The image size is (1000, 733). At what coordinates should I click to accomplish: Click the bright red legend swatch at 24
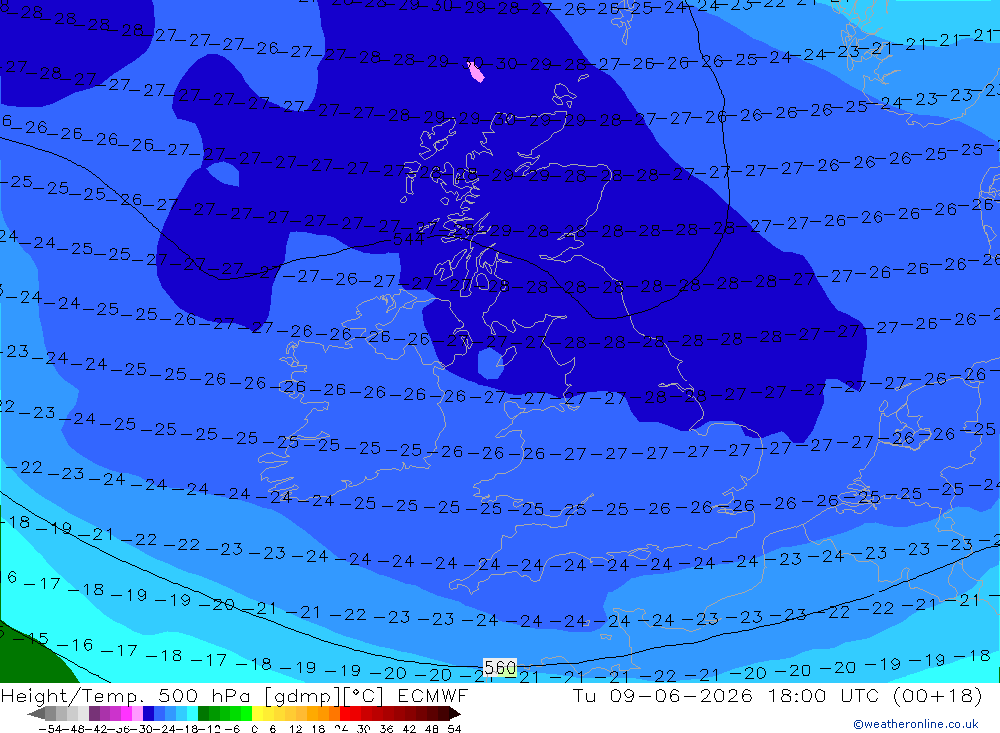[x=345, y=714]
